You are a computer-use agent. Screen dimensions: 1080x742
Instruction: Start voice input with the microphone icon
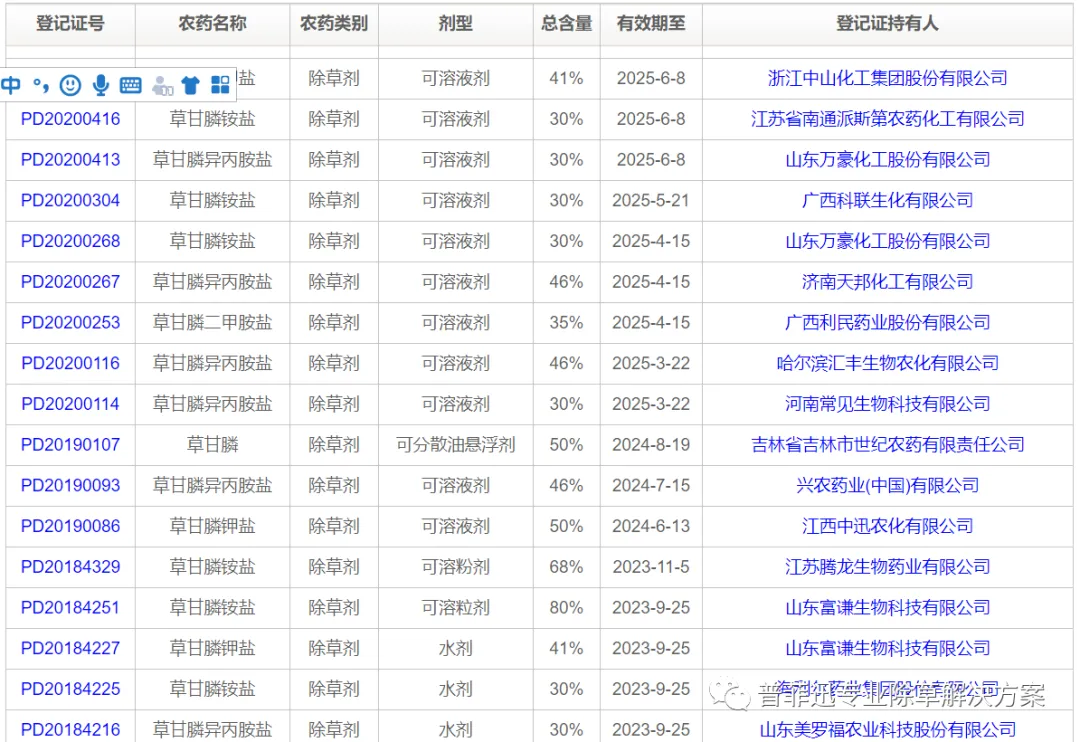pyautogui.click(x=101, y=85)
